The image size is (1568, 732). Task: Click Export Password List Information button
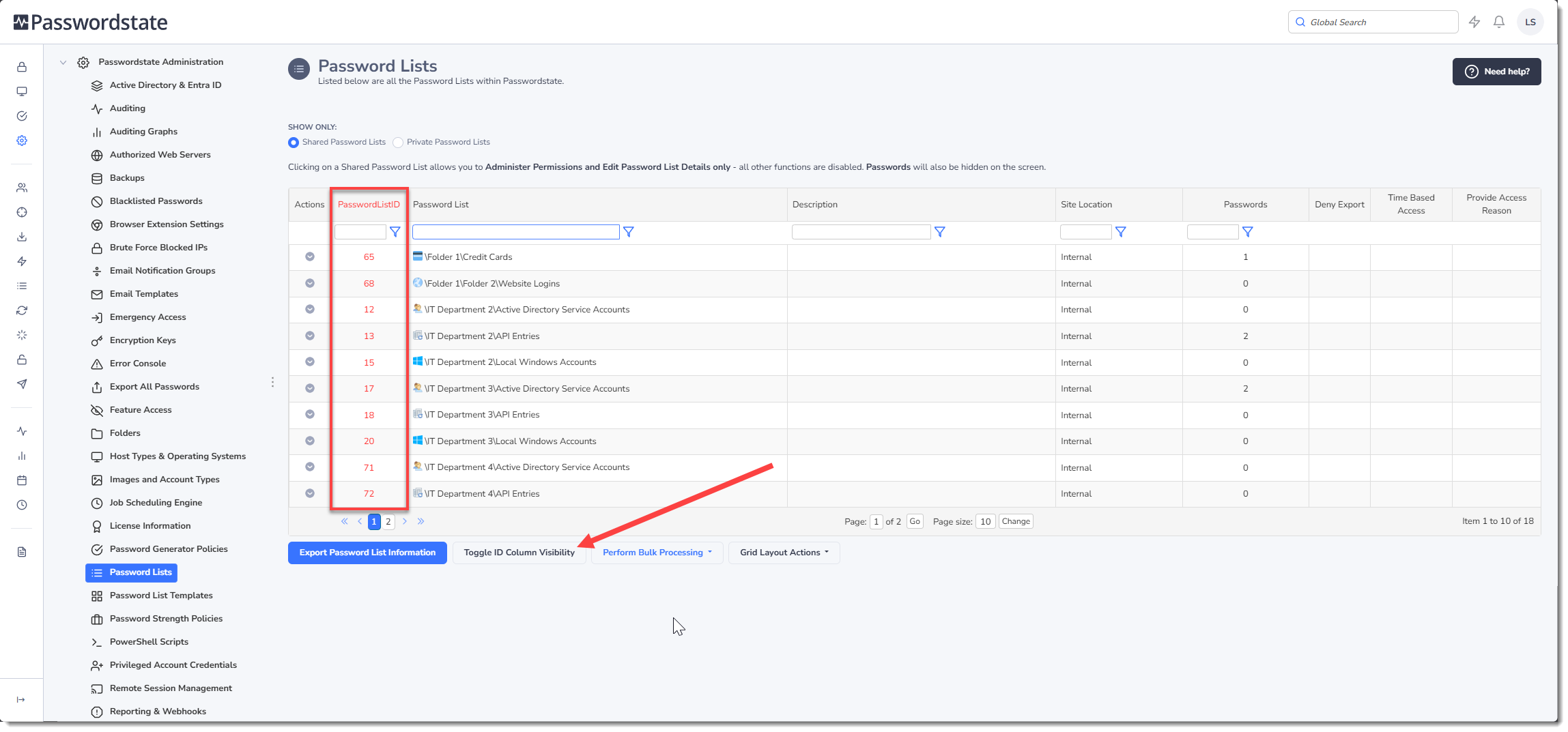coord(367,553)
